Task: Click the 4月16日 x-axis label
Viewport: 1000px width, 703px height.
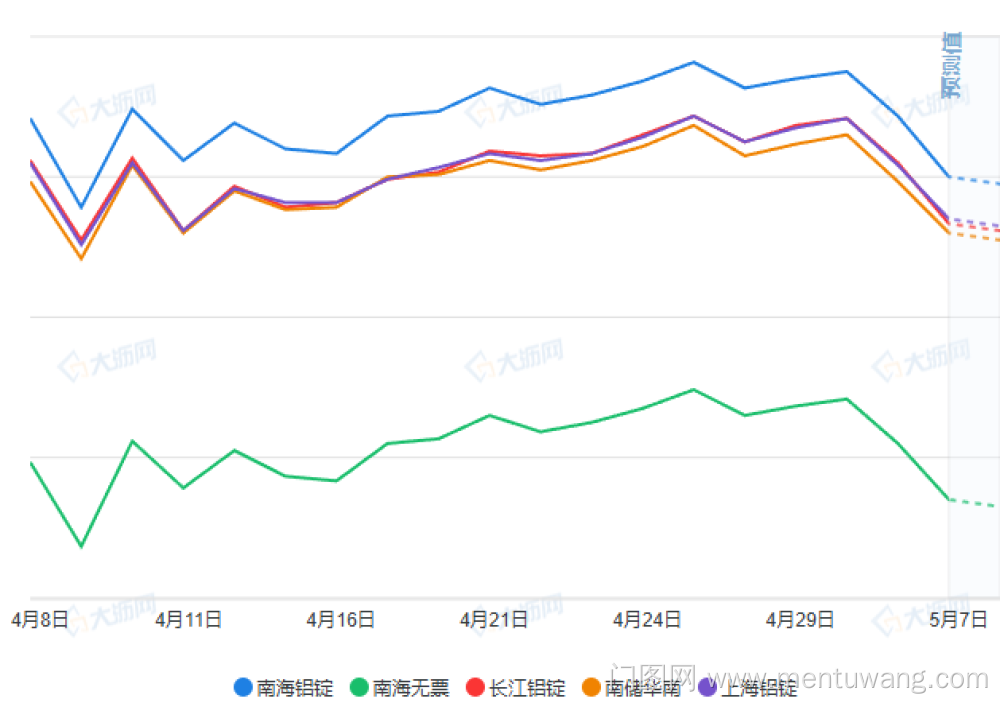Action: coord(341,620)
